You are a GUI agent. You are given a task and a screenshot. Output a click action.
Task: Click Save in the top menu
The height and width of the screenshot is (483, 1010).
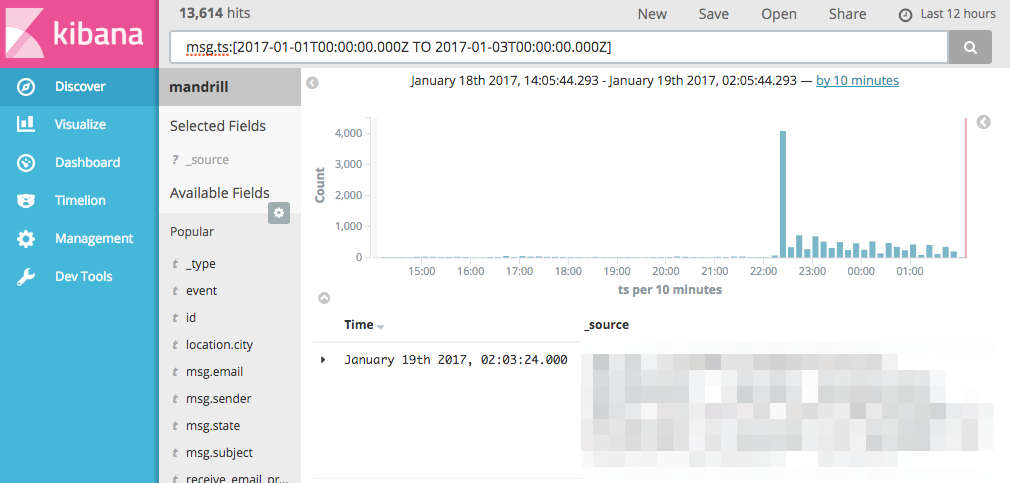714,14
